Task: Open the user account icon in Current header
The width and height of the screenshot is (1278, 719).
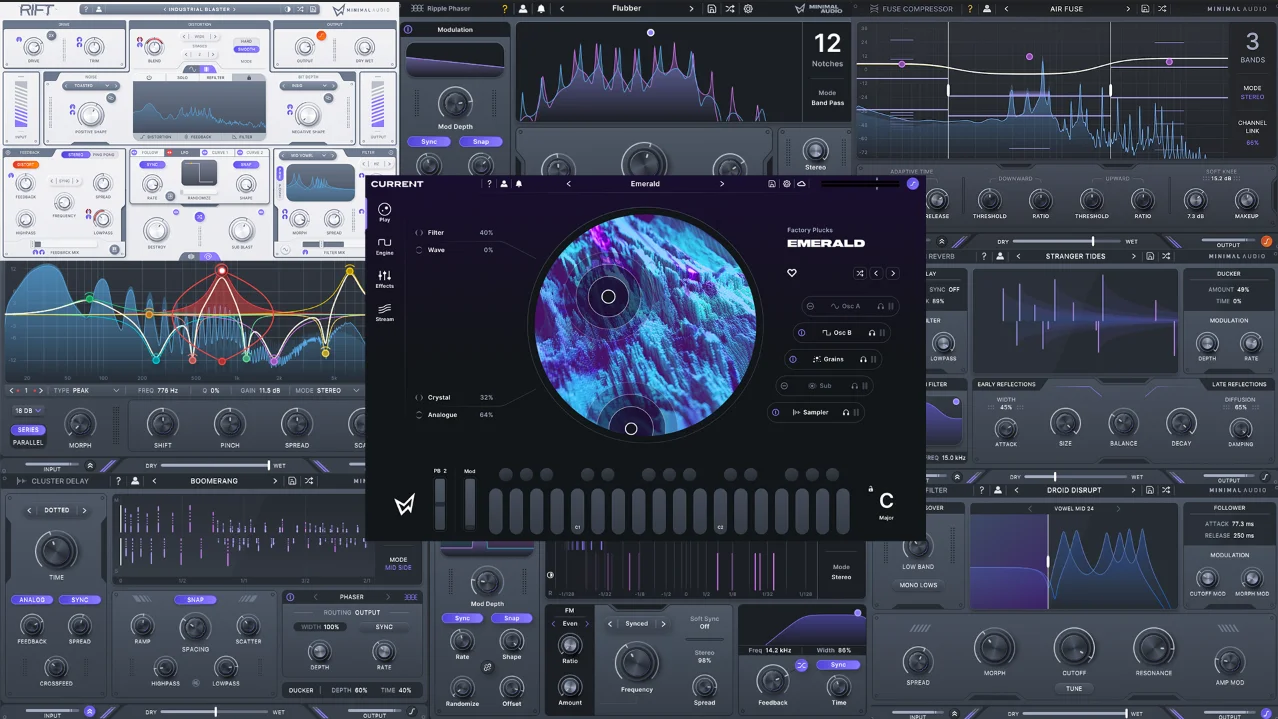Action: (504, 184)
